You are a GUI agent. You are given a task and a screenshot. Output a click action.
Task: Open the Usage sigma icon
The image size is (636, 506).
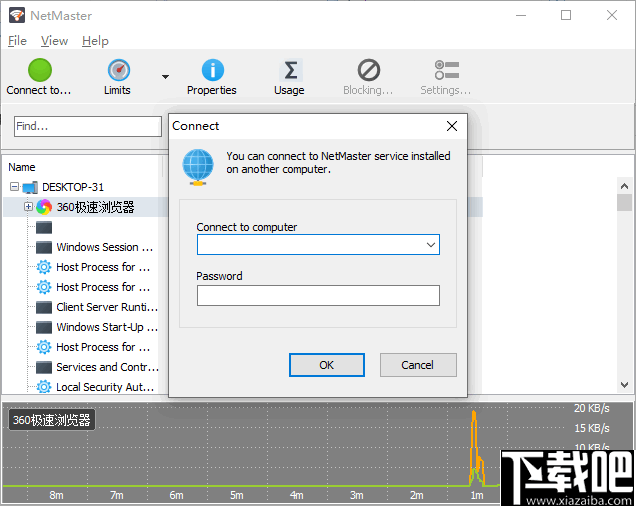pos(290,70)
